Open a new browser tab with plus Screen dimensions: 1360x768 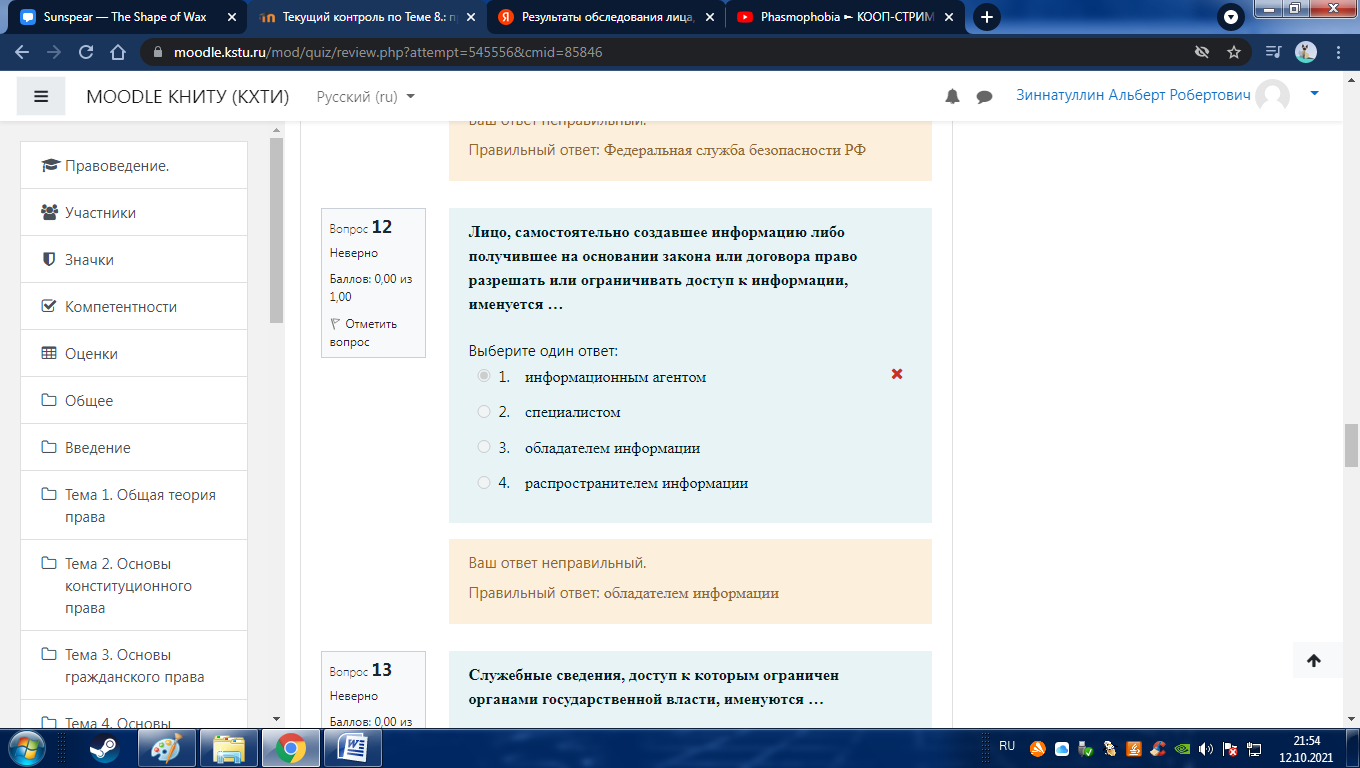pos(987,17)
